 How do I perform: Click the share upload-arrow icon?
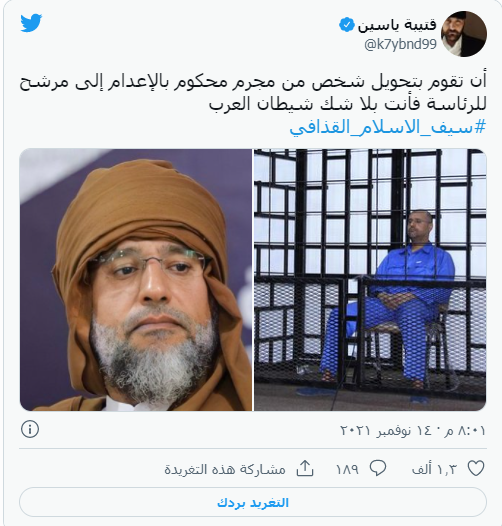coord(305,468)
